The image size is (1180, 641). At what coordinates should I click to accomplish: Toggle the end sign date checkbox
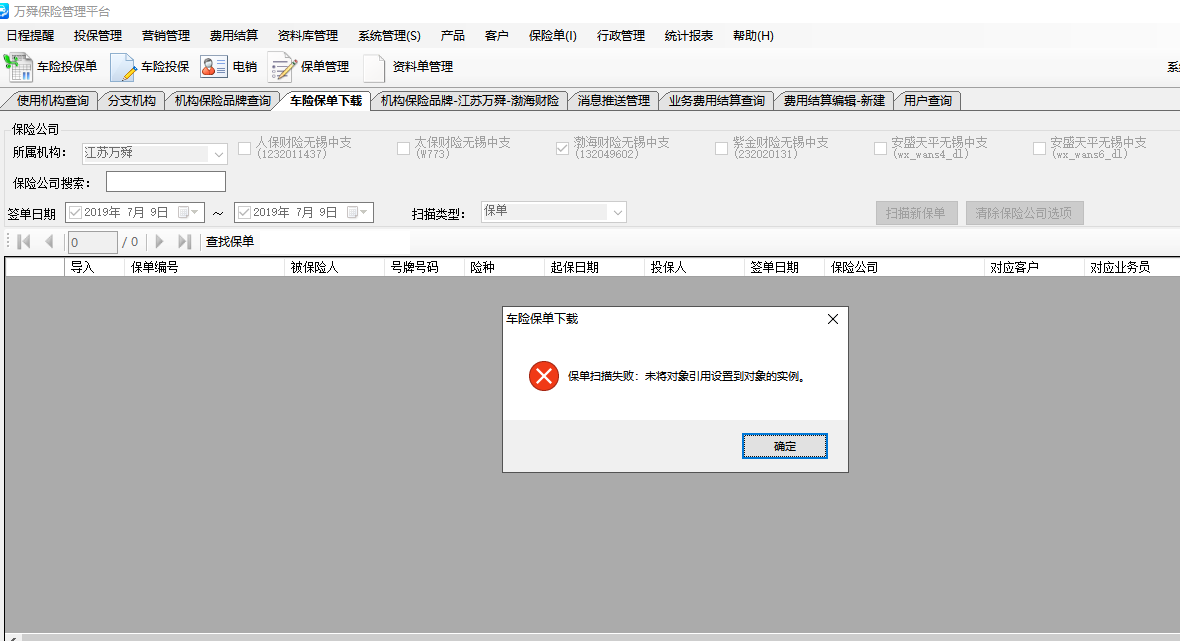coord(244,213)
